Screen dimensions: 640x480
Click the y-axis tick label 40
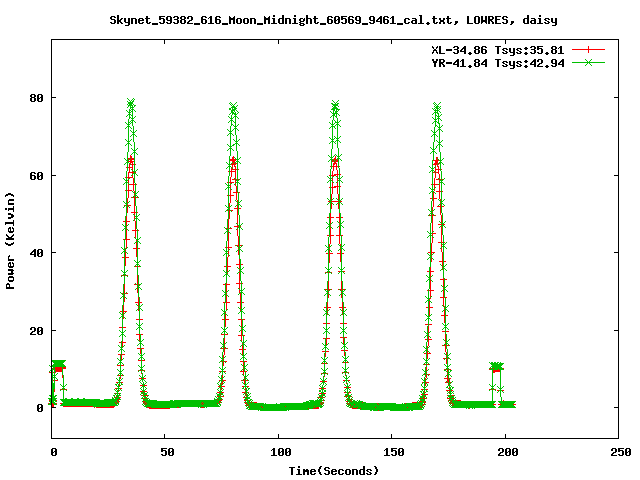click(36, 253)
